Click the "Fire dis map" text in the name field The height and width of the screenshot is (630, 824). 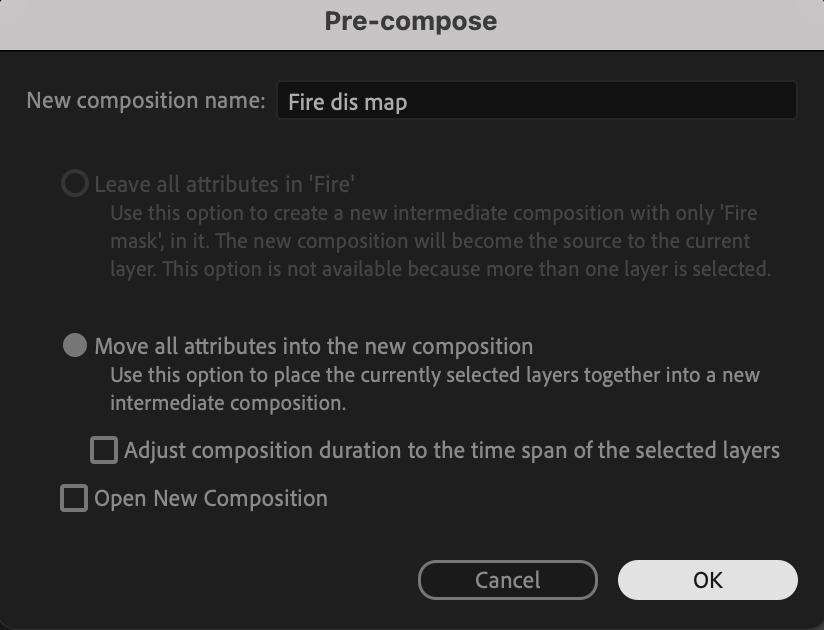click(347, 102)
